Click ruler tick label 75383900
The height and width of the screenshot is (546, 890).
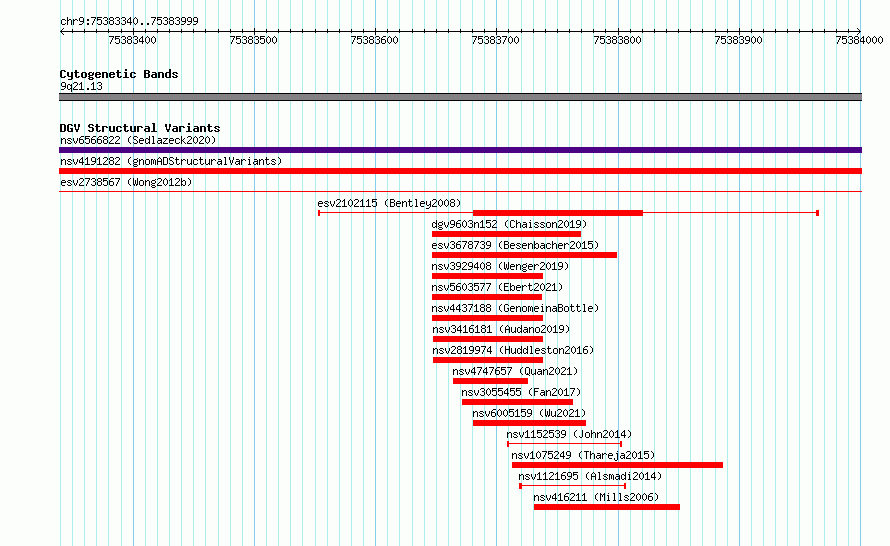click(738, 40)
